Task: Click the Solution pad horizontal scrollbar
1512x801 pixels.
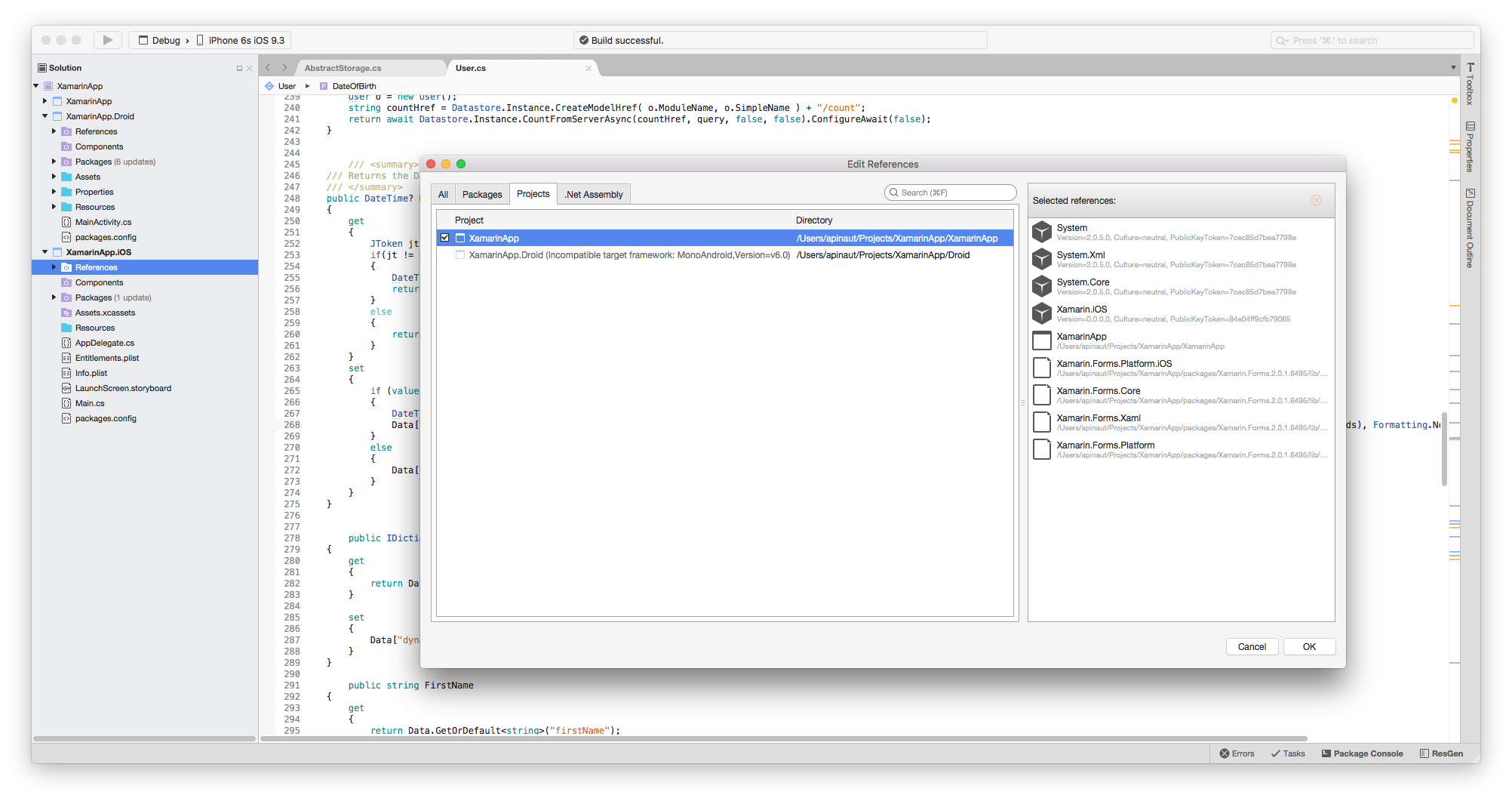Action: [x=144, y=738]
